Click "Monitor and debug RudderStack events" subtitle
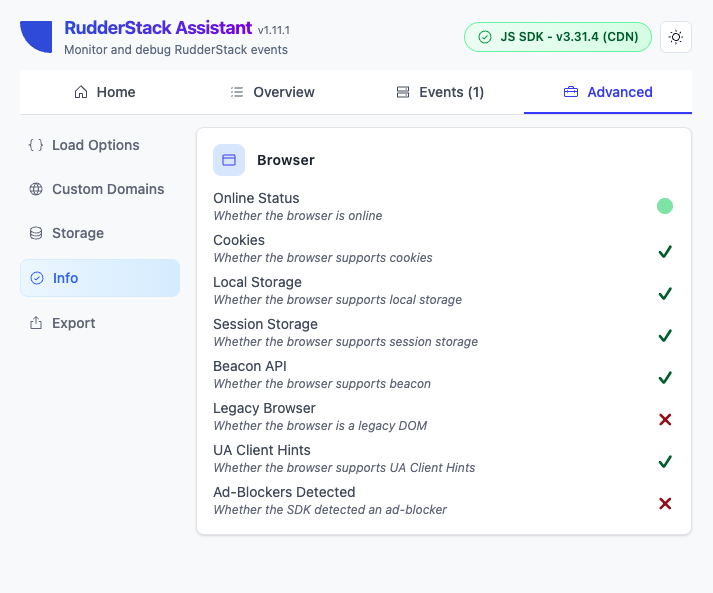The width and height of the screenshot is (713, 593). (176, 50)
